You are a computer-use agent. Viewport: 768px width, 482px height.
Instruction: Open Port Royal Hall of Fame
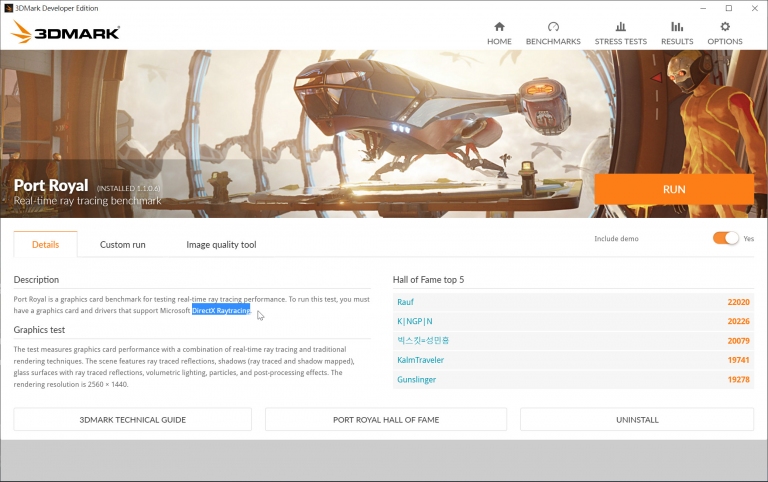[386, 420]
